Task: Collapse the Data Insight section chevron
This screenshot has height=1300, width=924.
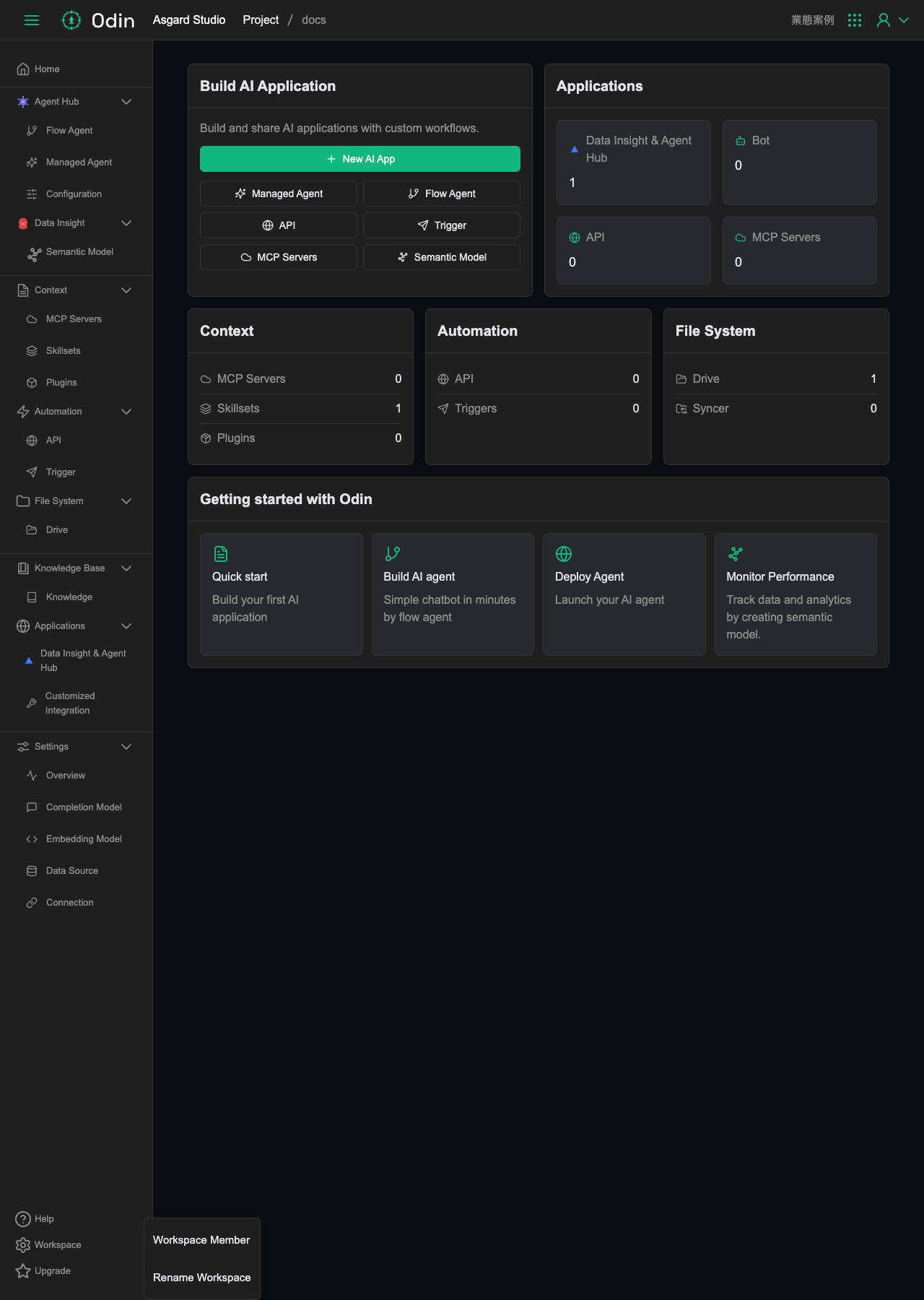Action: (x=126, y=223)
